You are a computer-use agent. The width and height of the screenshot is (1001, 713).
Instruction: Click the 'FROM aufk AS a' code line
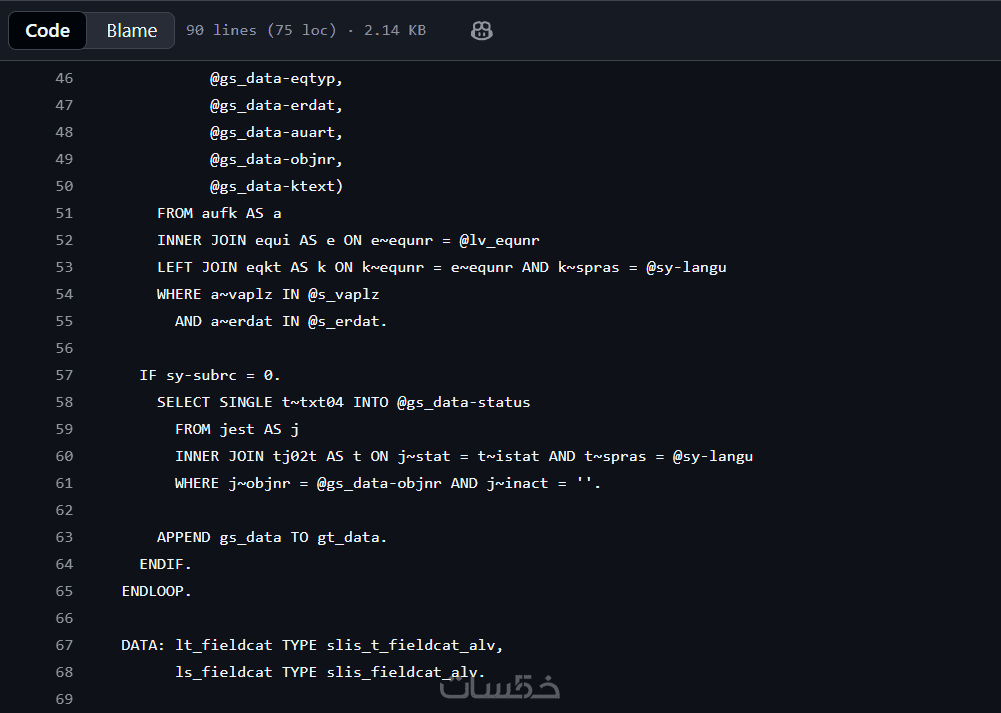[x=218, y=213]
